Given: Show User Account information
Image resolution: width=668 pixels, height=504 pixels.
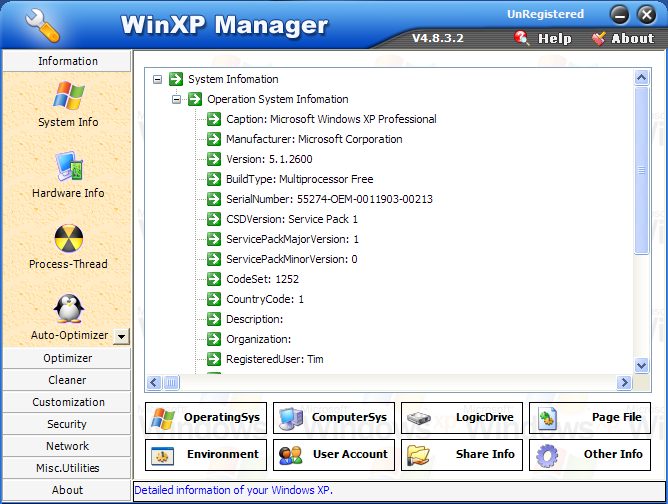Looking at the screenshot, I should [334, 455].
